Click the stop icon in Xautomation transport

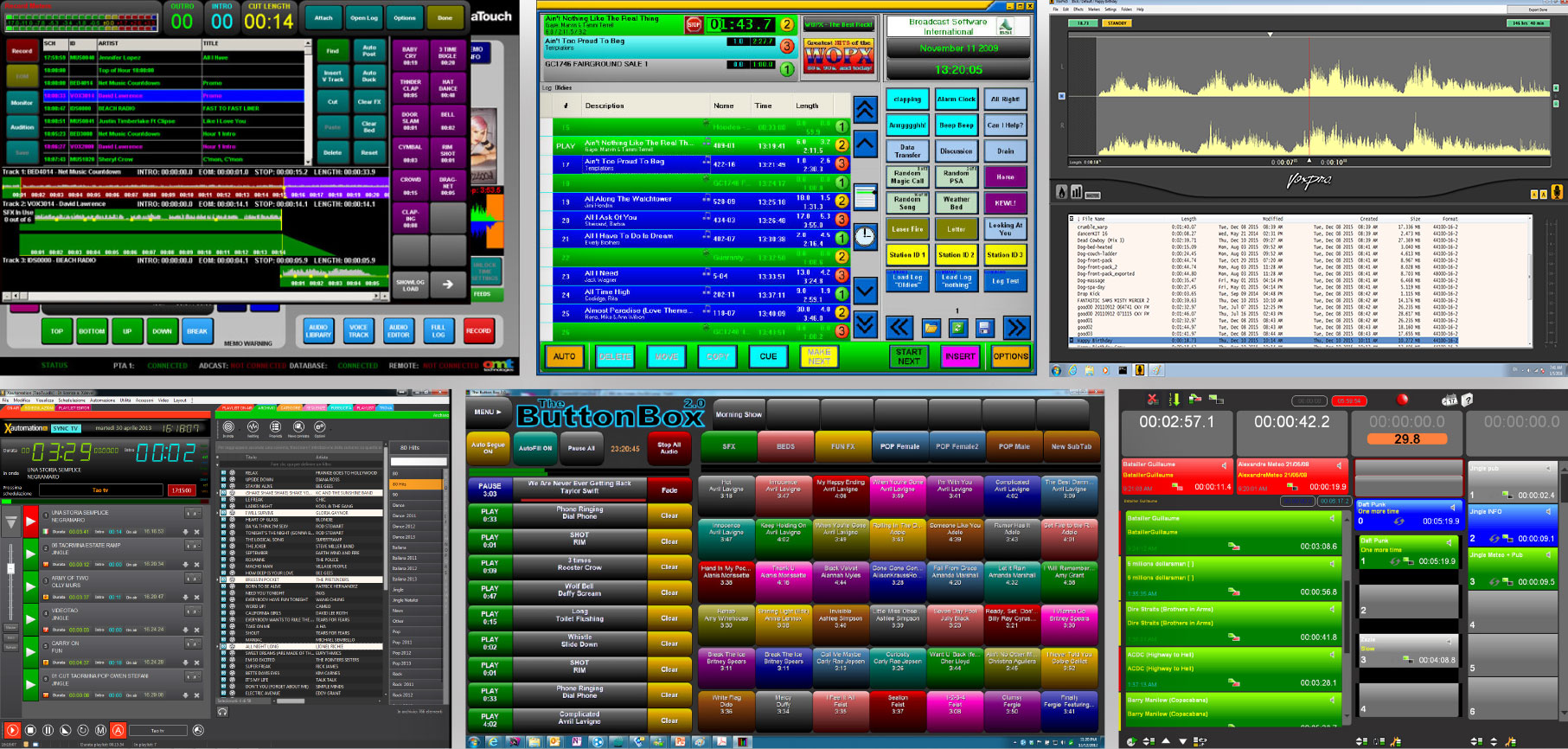30,731
